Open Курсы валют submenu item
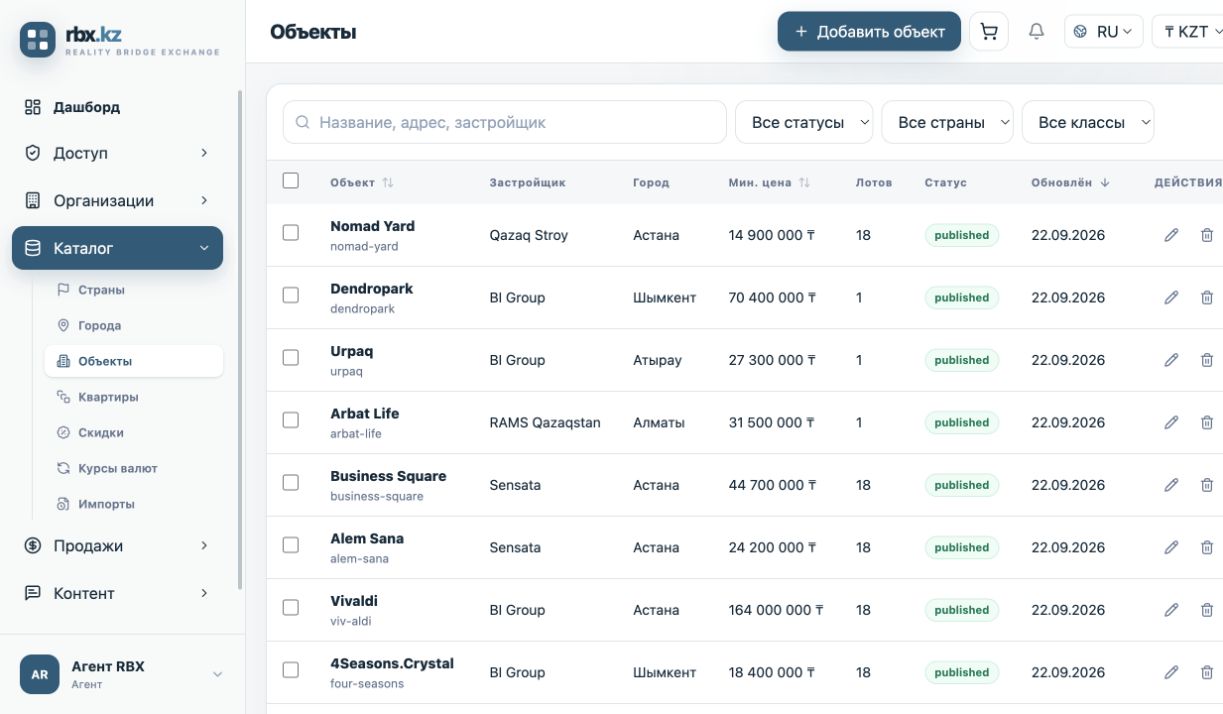Screen dimensions: 1223x714 [x=134, y=468]
